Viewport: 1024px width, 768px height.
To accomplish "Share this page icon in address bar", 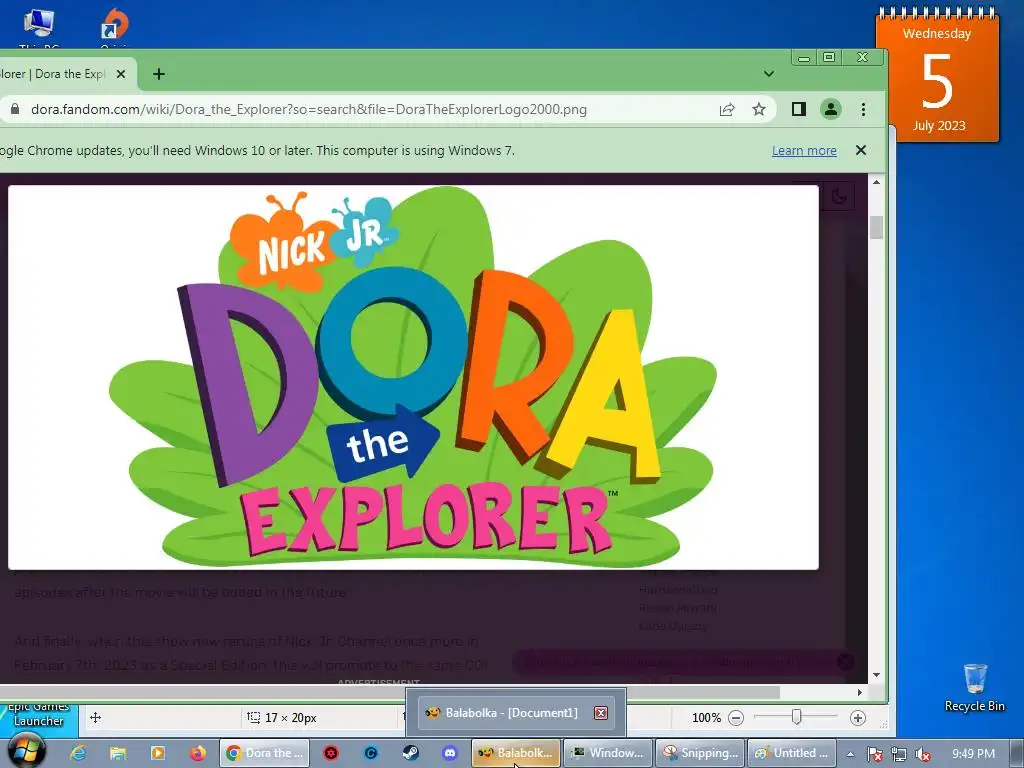I will click(x=727, y=110).
